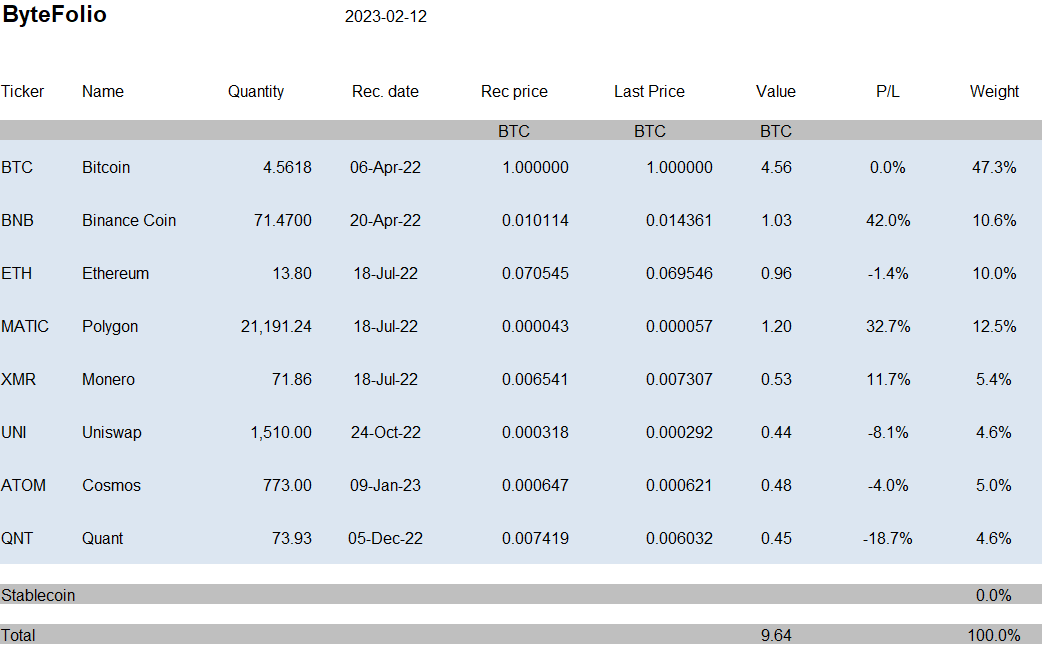
Task: Select the Uniswap name cell
Action: [112, 432]
